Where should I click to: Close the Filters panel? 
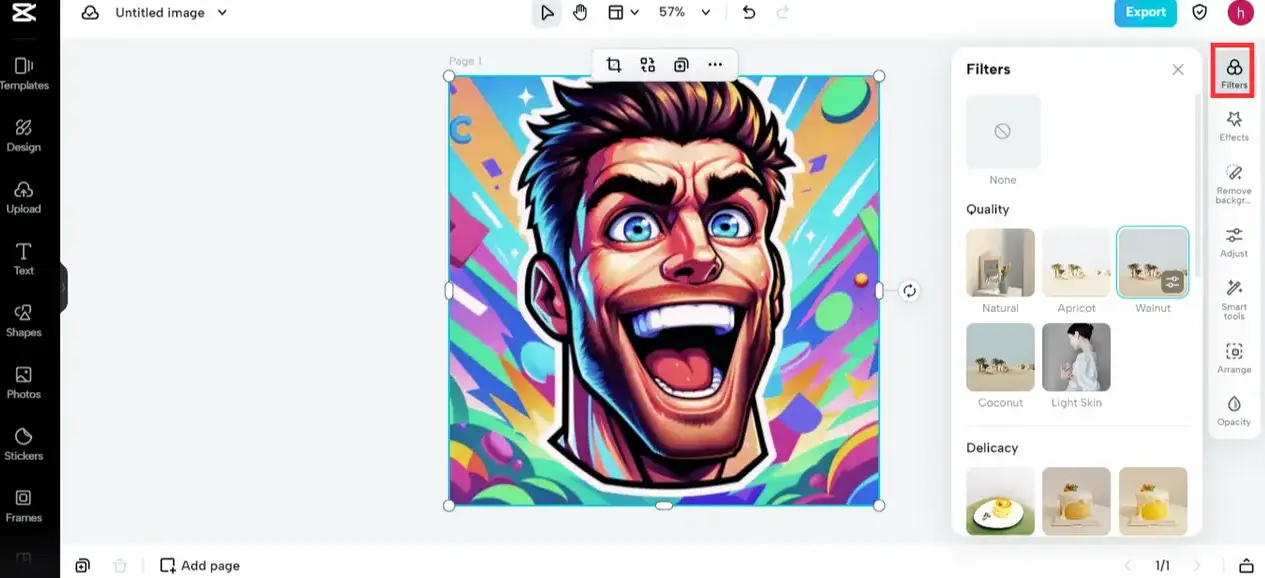(1178, 69)
